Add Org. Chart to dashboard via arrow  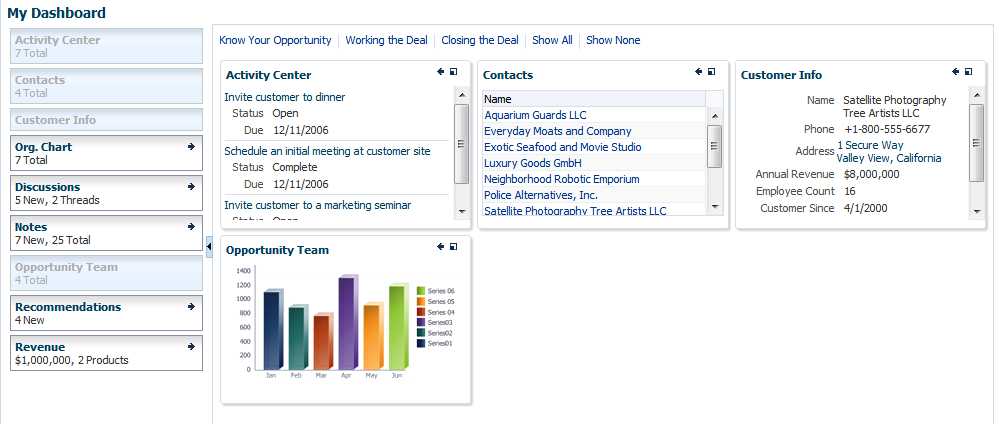point(191,147)
